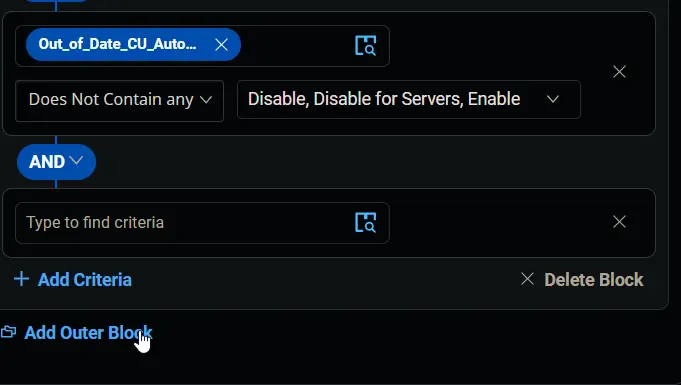Click the plus icon beside Add Criteria
681x385 pixels.
point(21,279)
